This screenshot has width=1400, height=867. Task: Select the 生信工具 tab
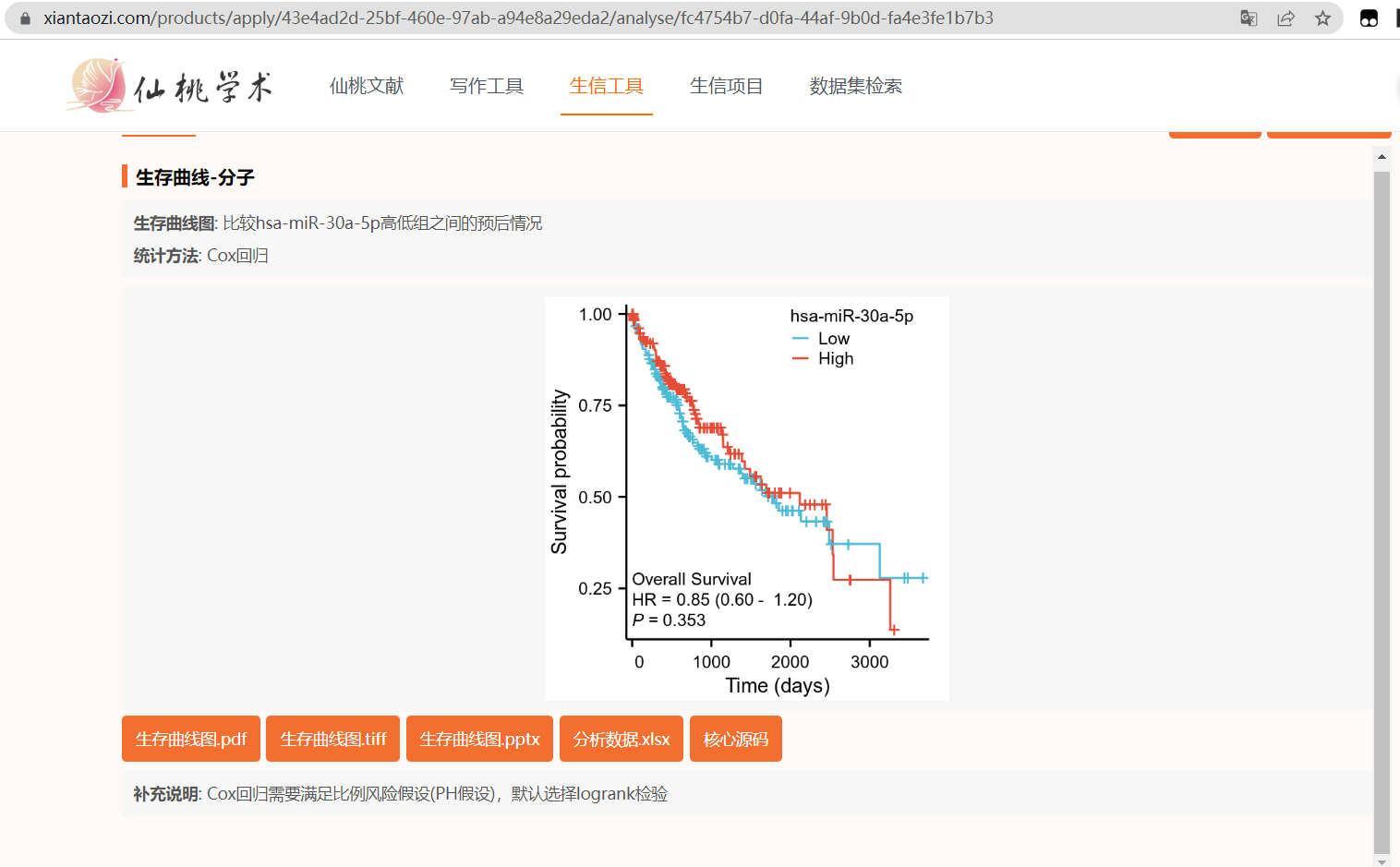[x=607, y=87]
